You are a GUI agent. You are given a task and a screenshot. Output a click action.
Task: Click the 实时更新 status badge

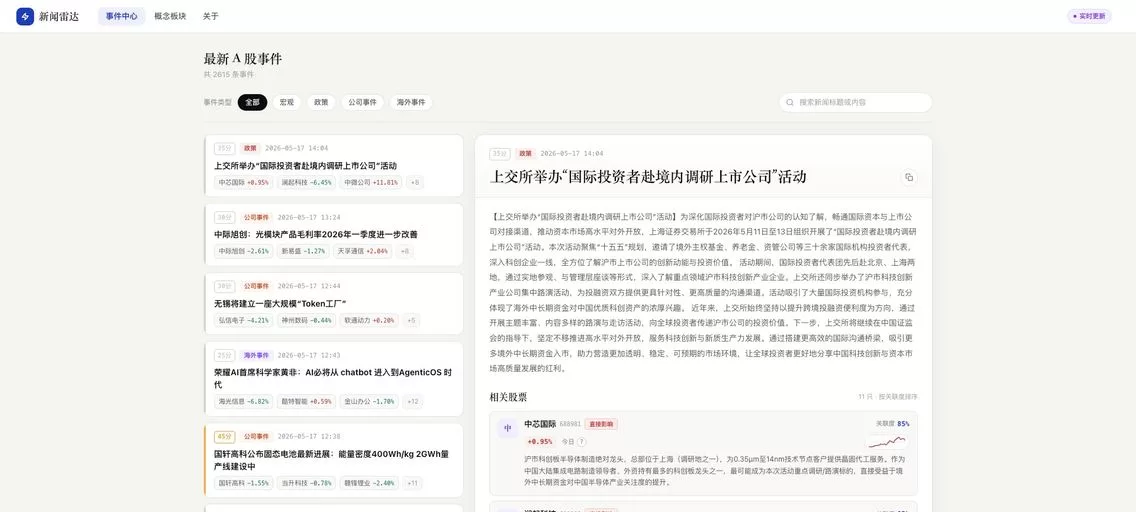click(x=1089, y=16)
